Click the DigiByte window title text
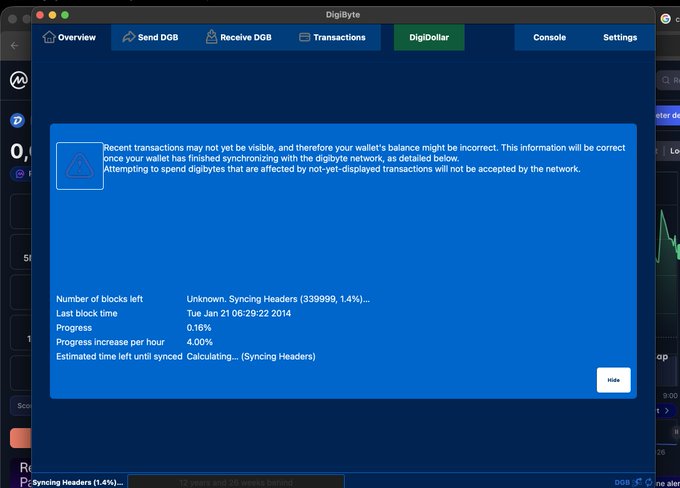This screenshot has width=680, height=488. point(343,15)
